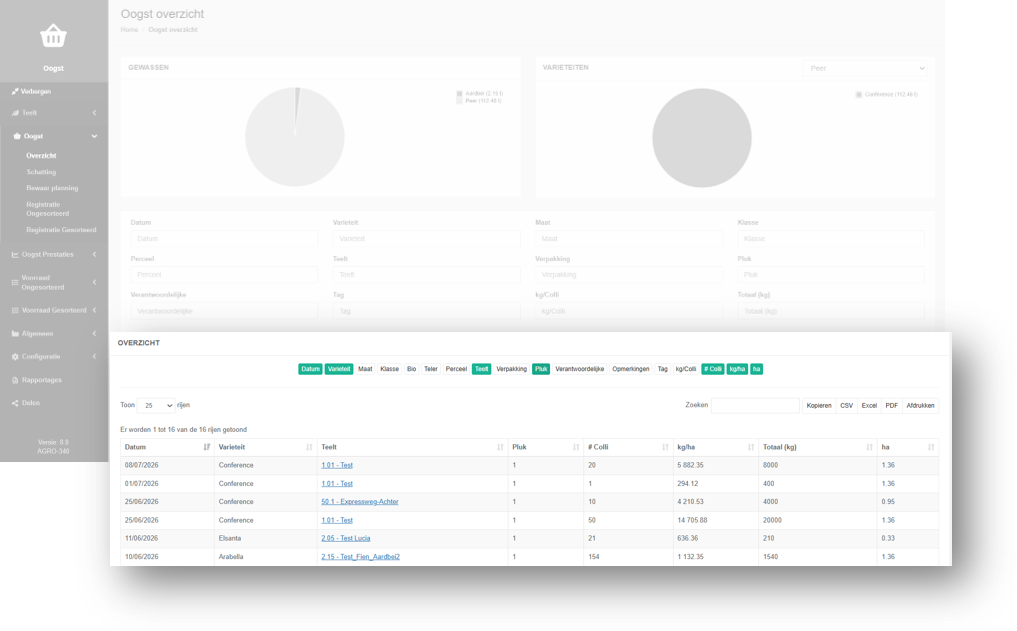Open the rows count dropdown showing 25

pyautogui.click(x=156, y=405)
